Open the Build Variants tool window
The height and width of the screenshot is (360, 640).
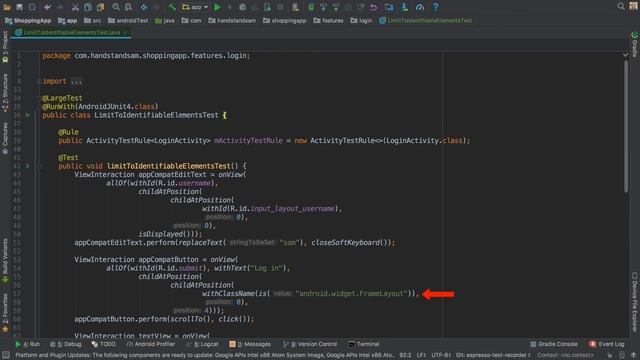(x=5, y=260)
